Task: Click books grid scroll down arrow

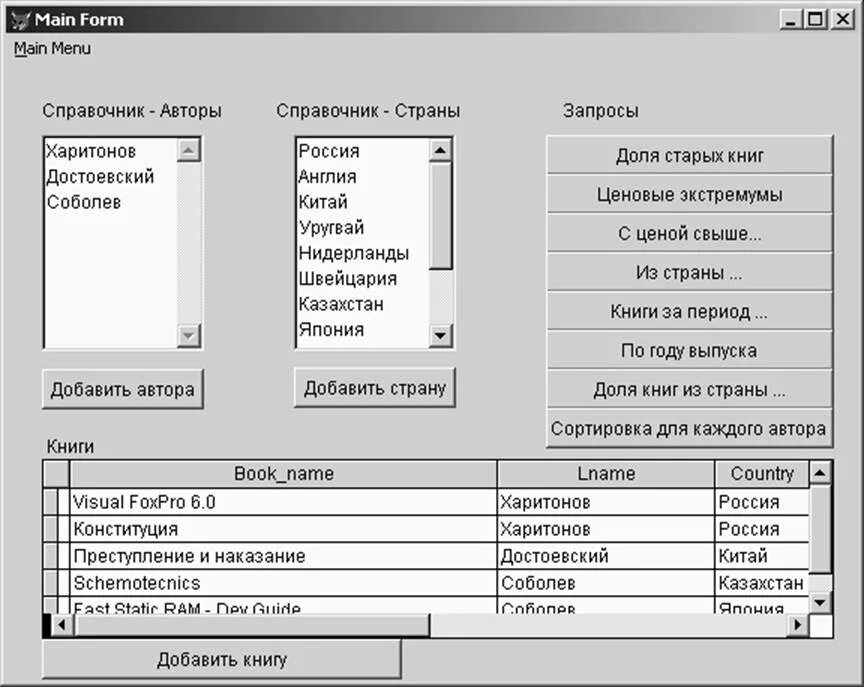Action: [820, 603]
